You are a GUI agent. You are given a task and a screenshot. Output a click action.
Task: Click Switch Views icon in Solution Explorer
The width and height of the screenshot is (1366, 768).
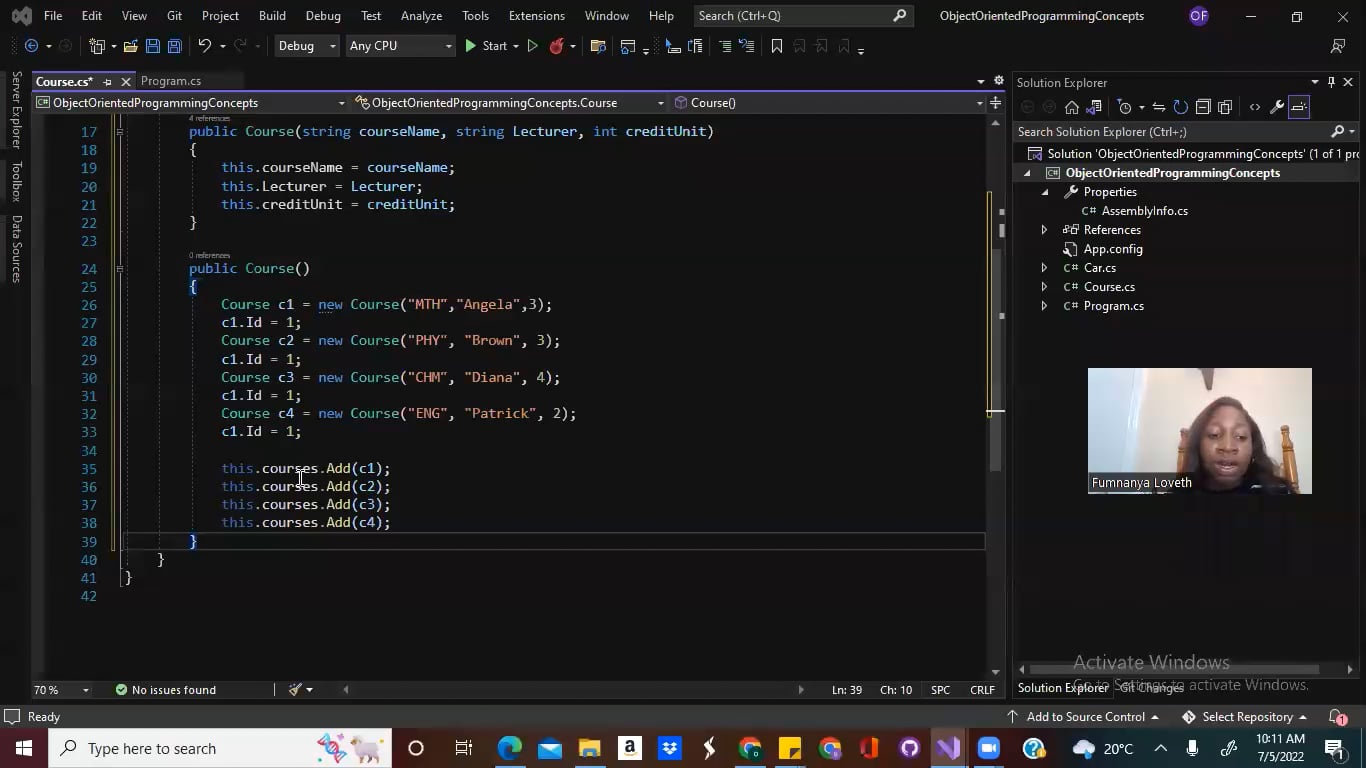[1094, 107]
